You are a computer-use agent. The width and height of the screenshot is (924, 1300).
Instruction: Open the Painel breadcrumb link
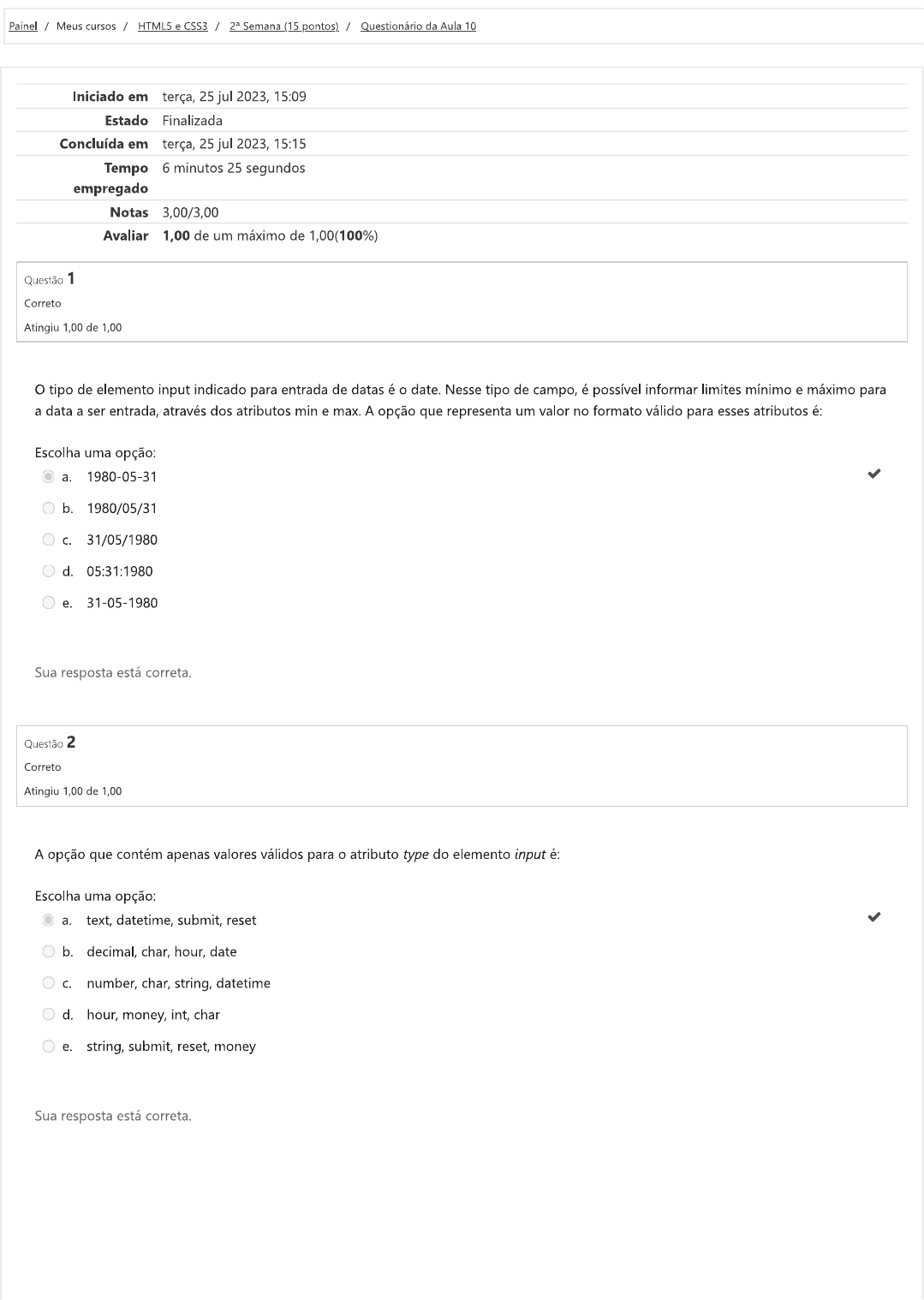coord(22,27)
